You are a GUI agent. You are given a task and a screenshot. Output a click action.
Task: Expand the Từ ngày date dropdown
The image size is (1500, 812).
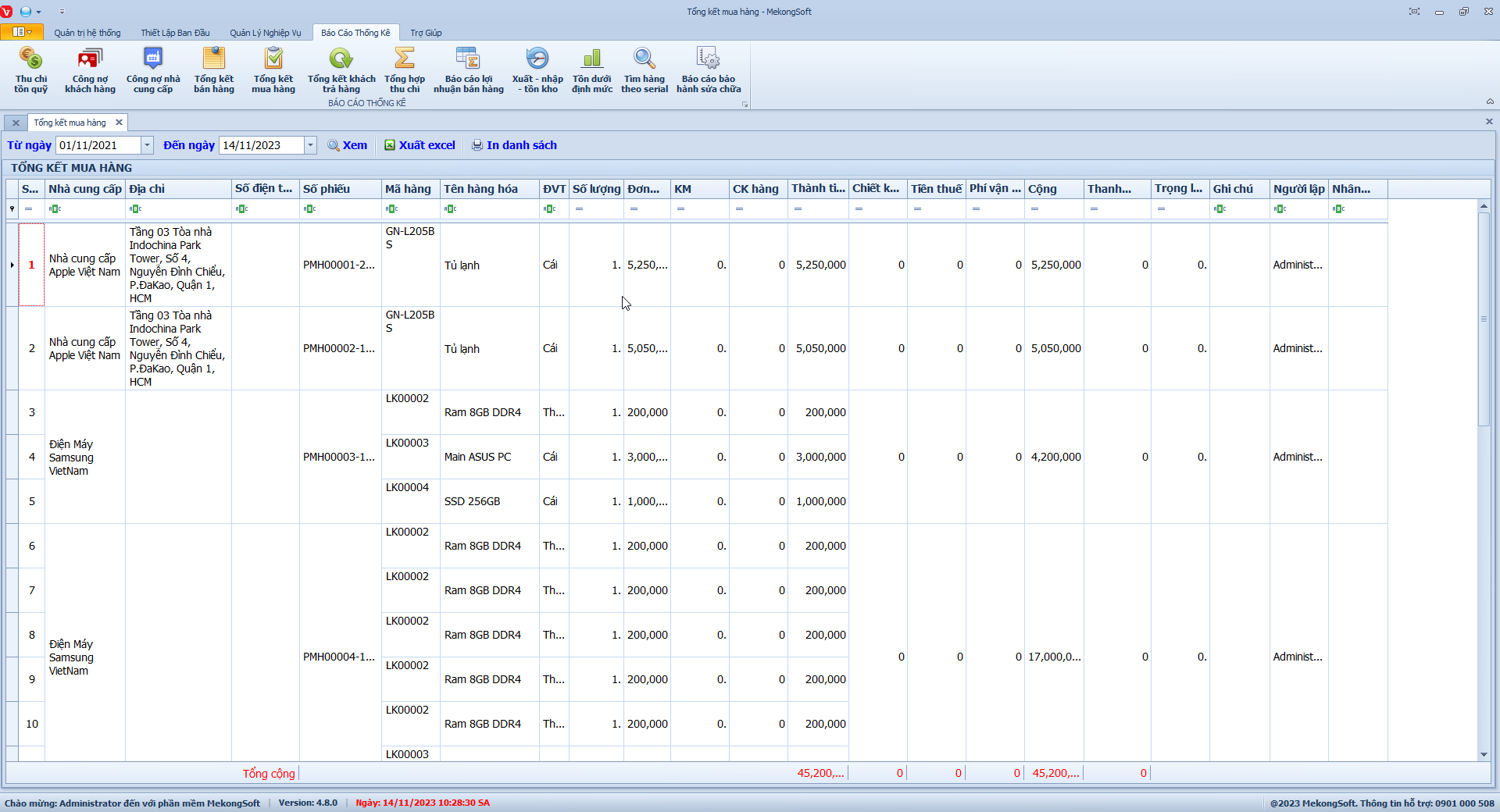(147, 145)
